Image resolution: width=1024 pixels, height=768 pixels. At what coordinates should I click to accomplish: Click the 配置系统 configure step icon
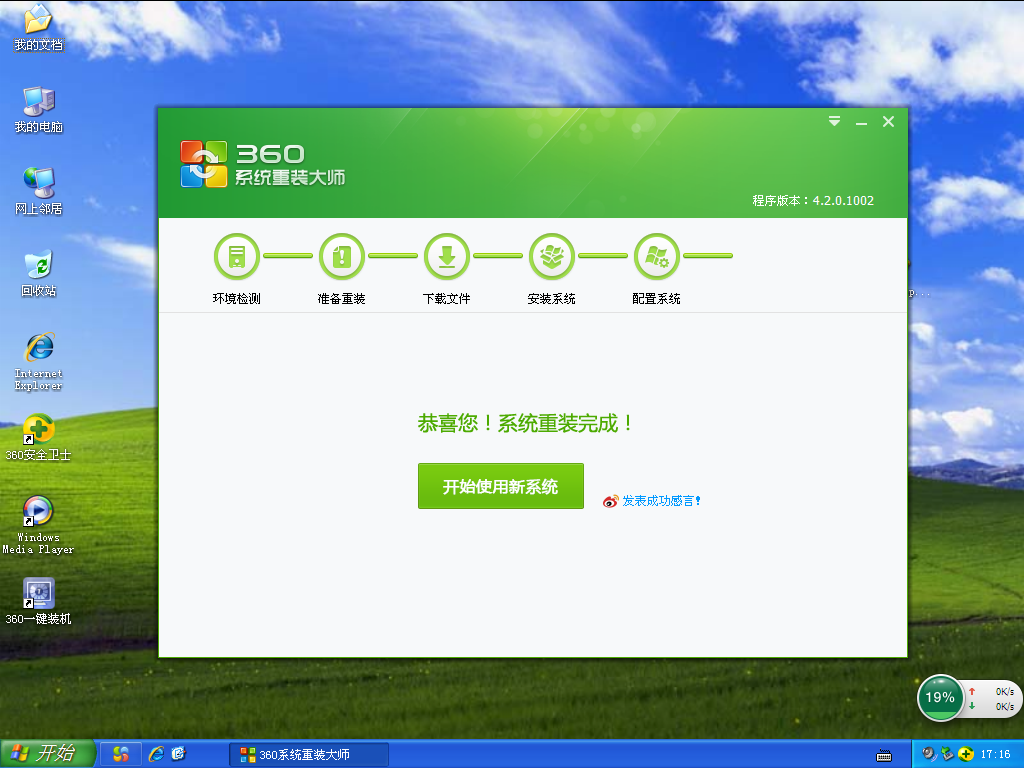pos(656,256)
